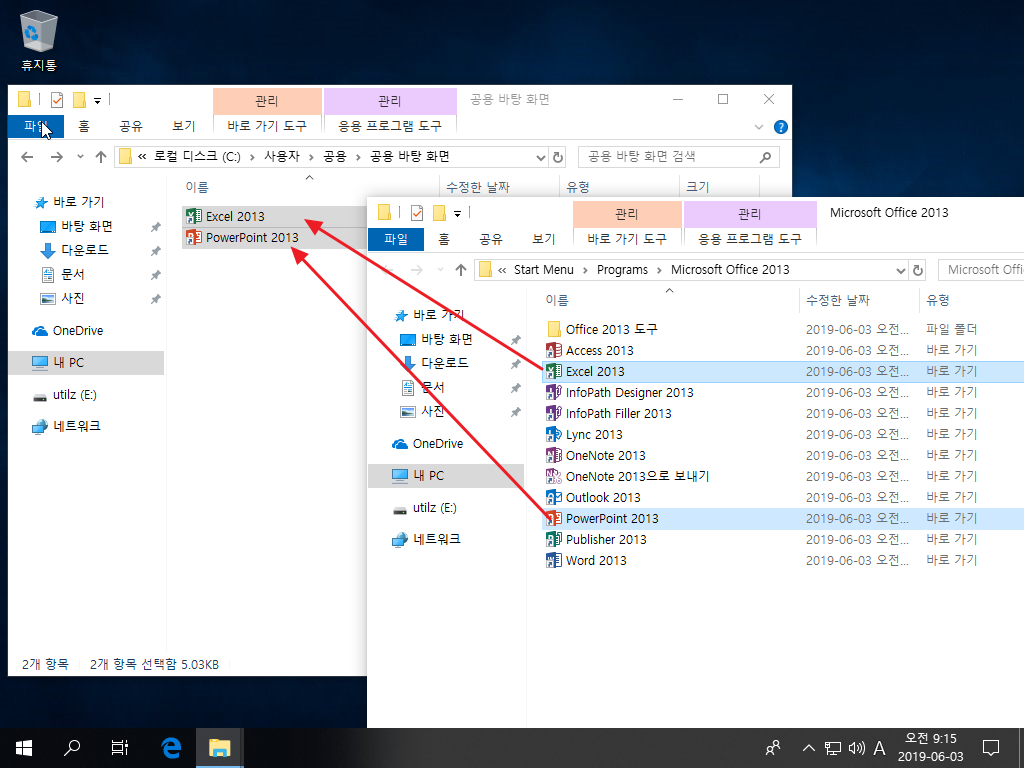
Task: Open Task View on the taskbar
Action: 120,748
